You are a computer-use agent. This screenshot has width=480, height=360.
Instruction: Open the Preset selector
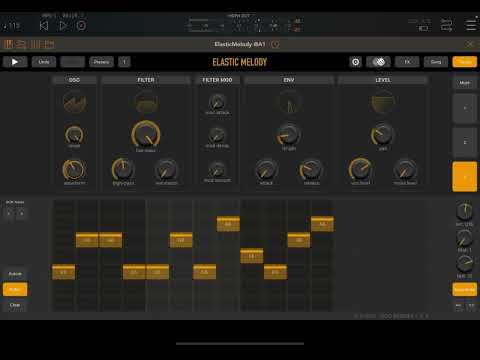101,62
